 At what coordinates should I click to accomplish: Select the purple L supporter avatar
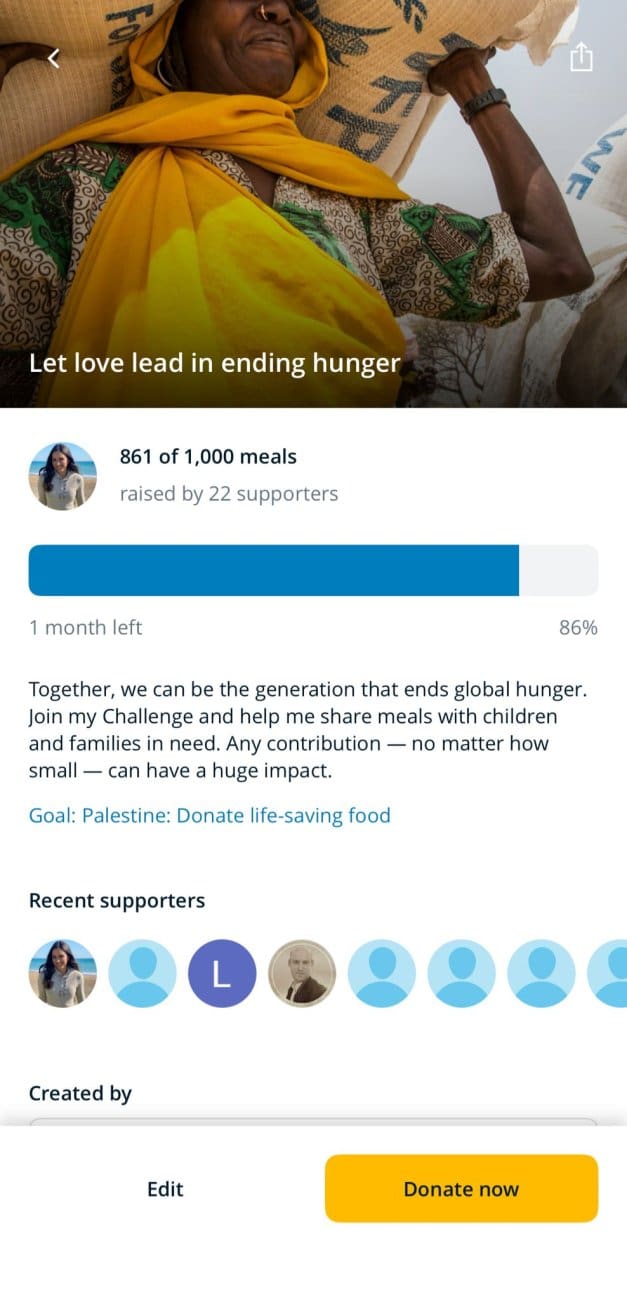tap(222, 974)
